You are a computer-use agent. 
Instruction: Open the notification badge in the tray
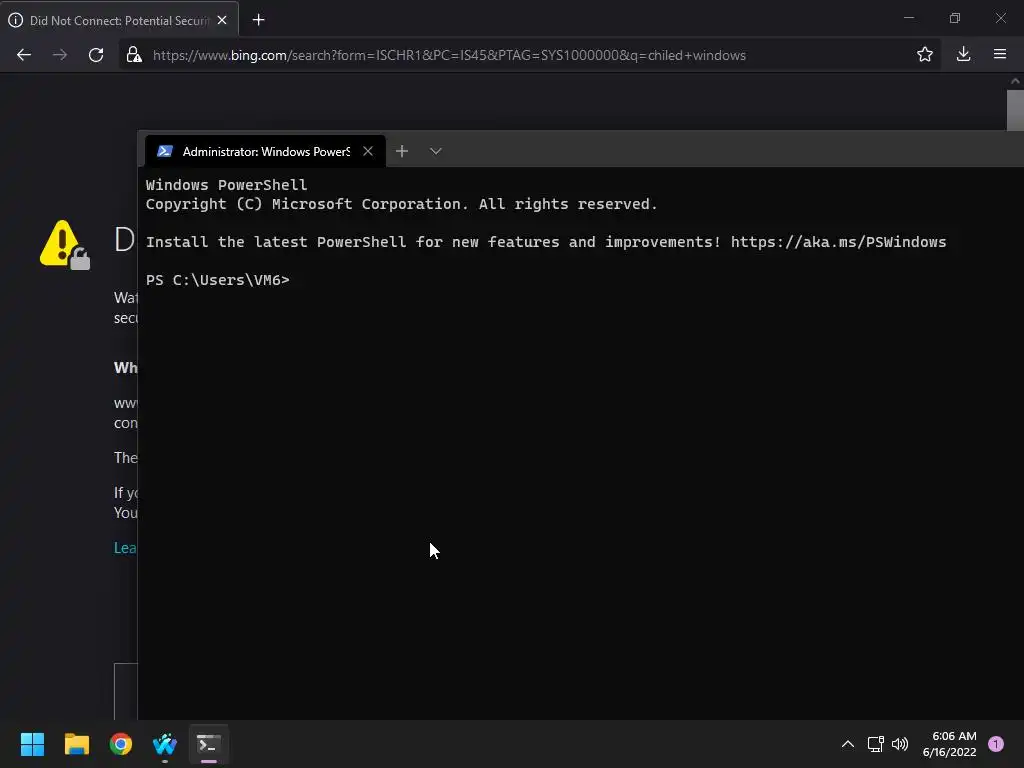(x=996, y=744)
